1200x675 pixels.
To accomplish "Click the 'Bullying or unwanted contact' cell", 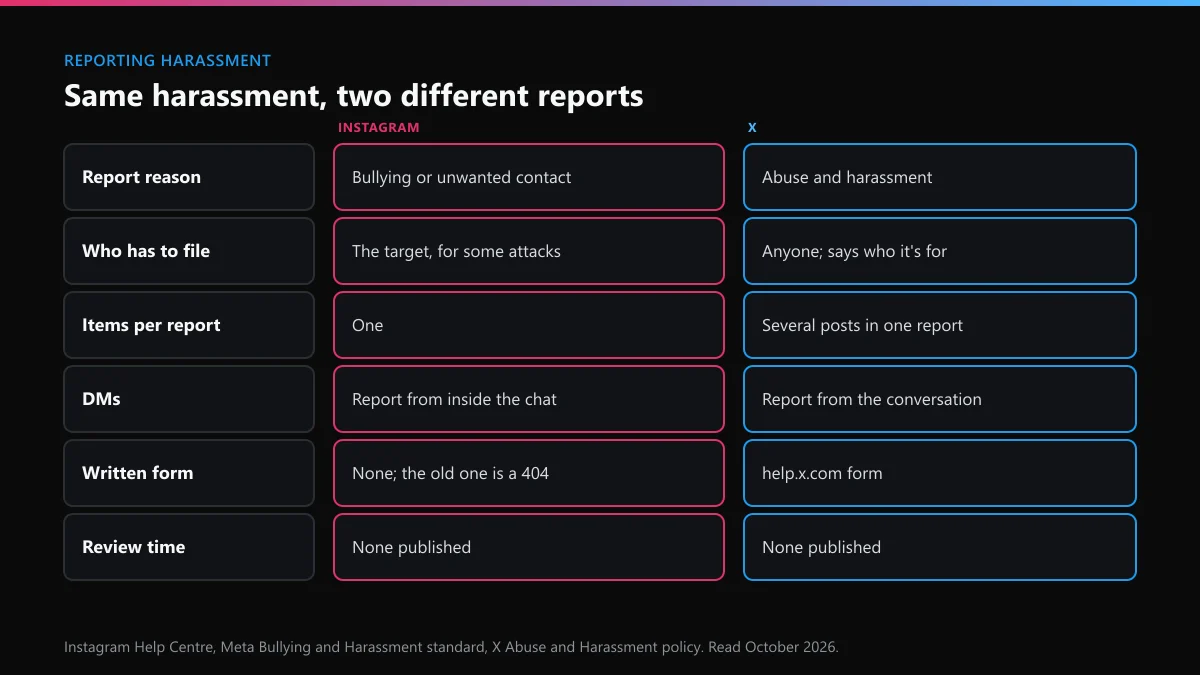I will [529, 177].
